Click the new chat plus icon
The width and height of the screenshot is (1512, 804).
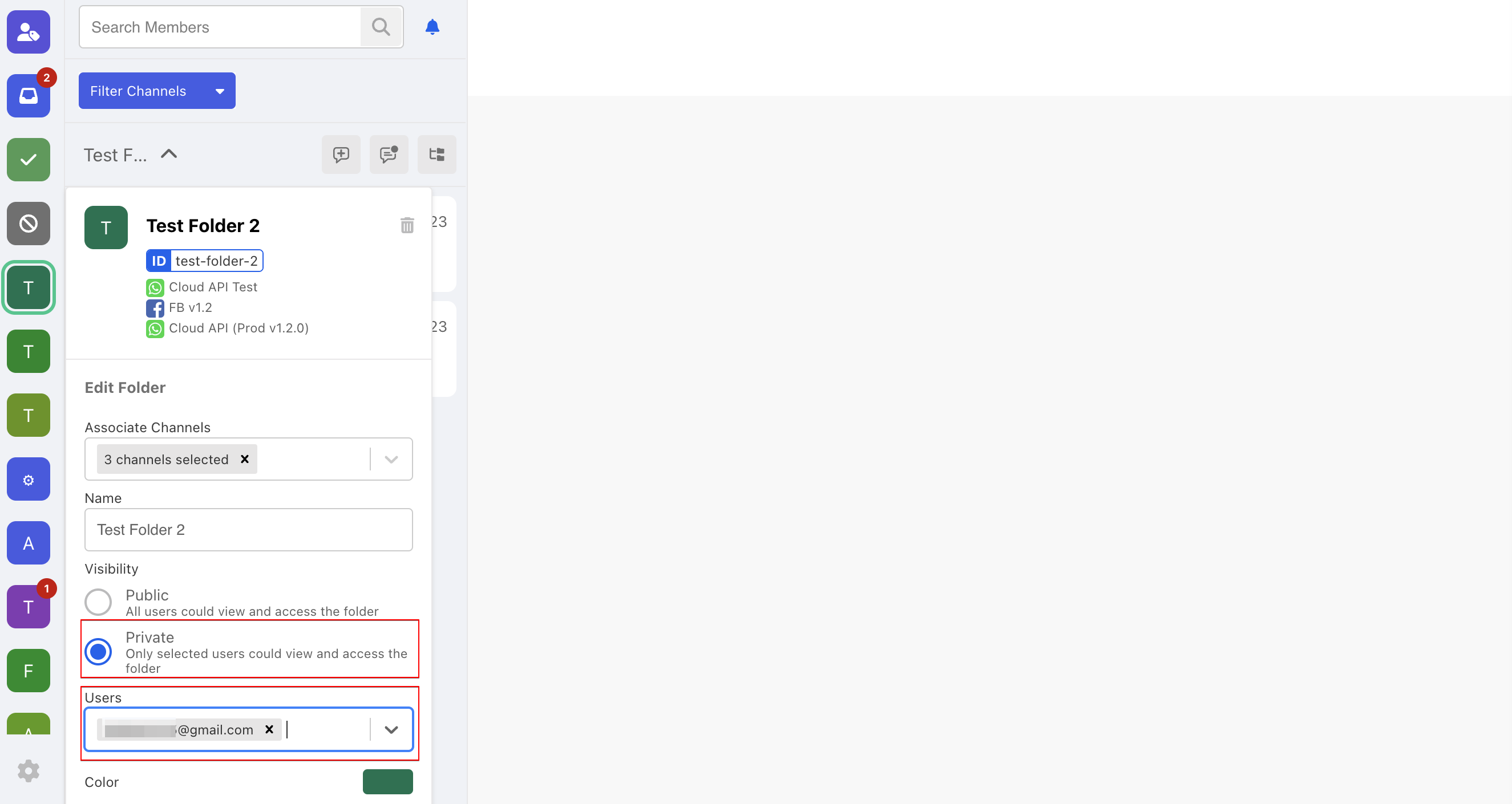click(341, 154)
